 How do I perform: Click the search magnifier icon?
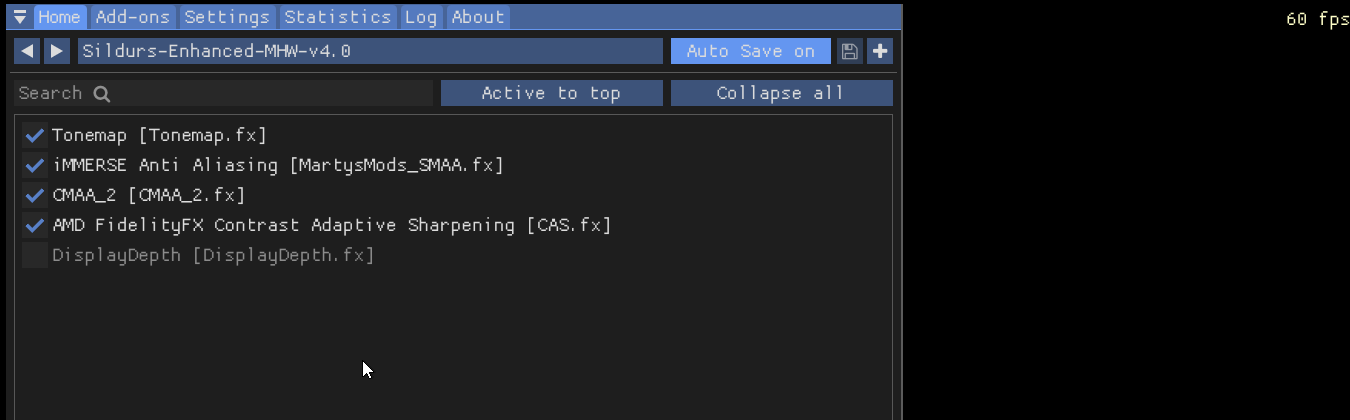[x=101, y=94]
